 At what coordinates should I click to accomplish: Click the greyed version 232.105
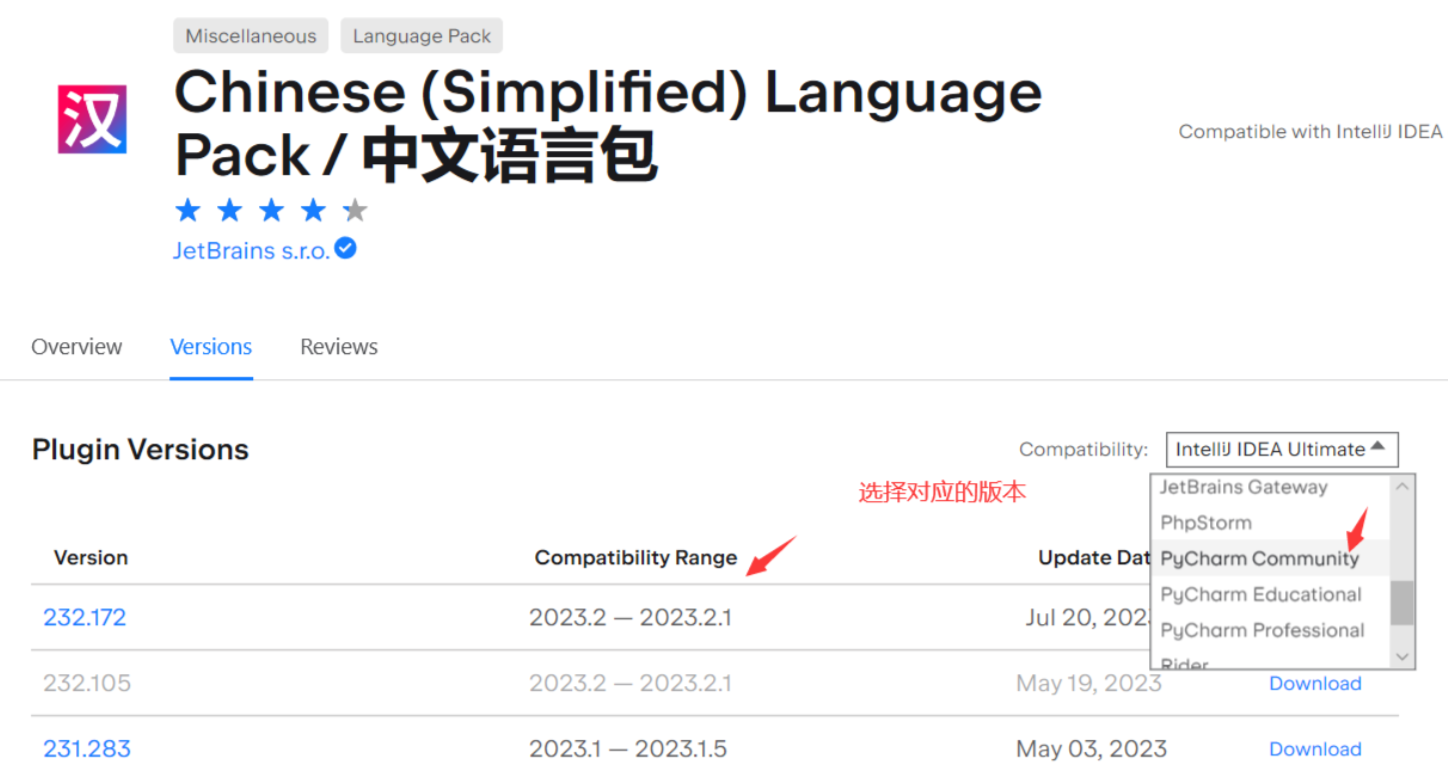[87, 683]
